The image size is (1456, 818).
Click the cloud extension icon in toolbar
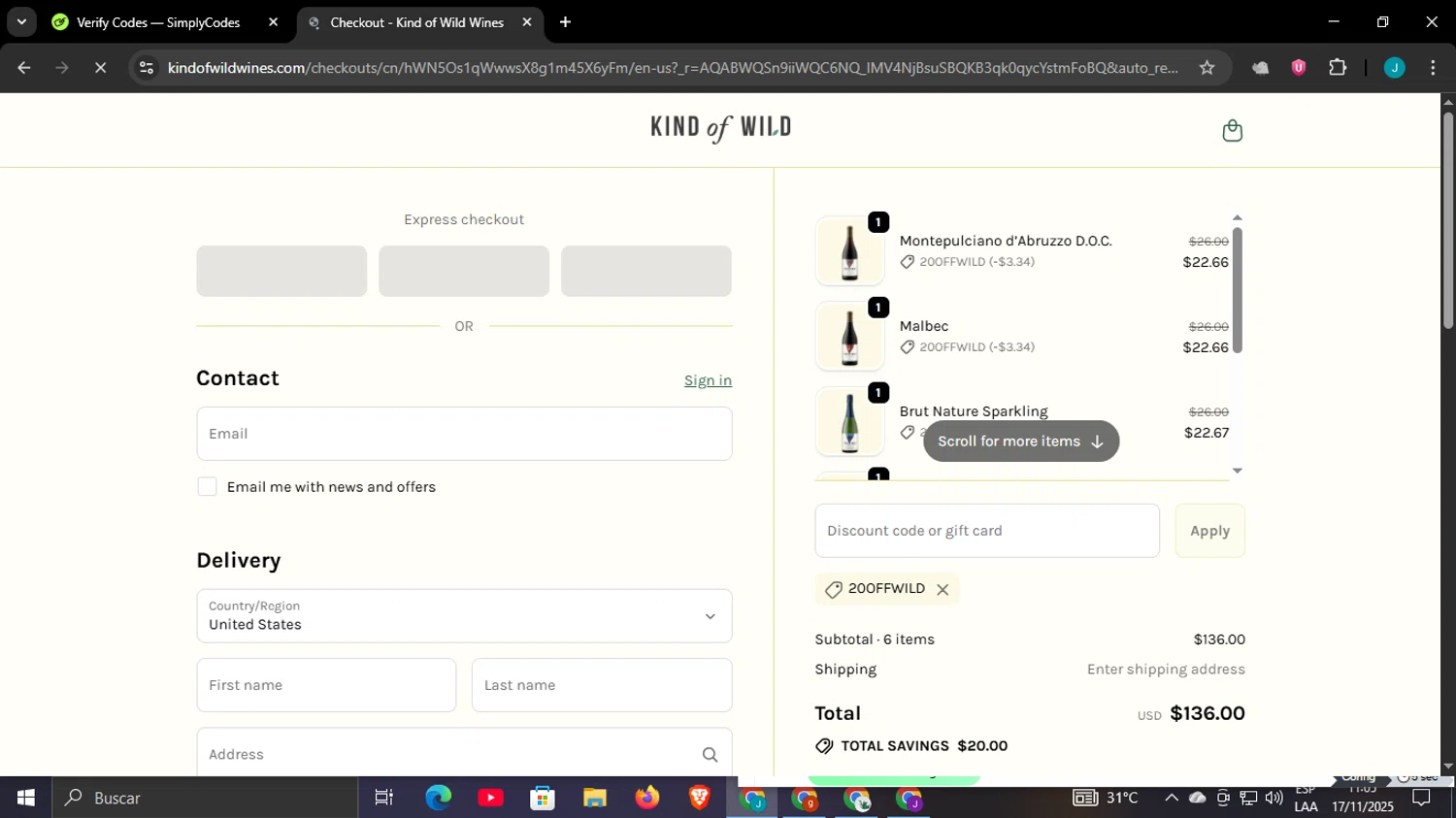(1260, 68)
